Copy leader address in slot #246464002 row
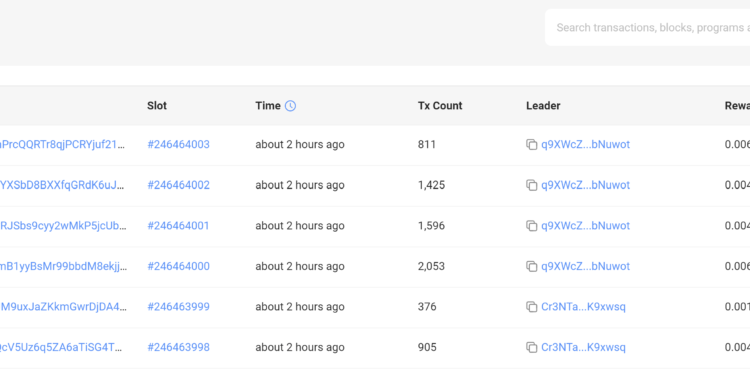This screenshot has width=750, height=375. [x=531, y=185]
